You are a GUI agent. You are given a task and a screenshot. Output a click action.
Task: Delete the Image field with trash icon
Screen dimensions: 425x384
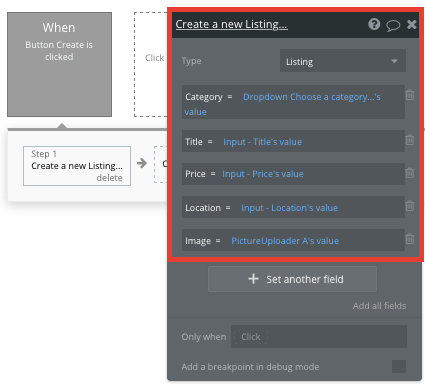point(410,239)
